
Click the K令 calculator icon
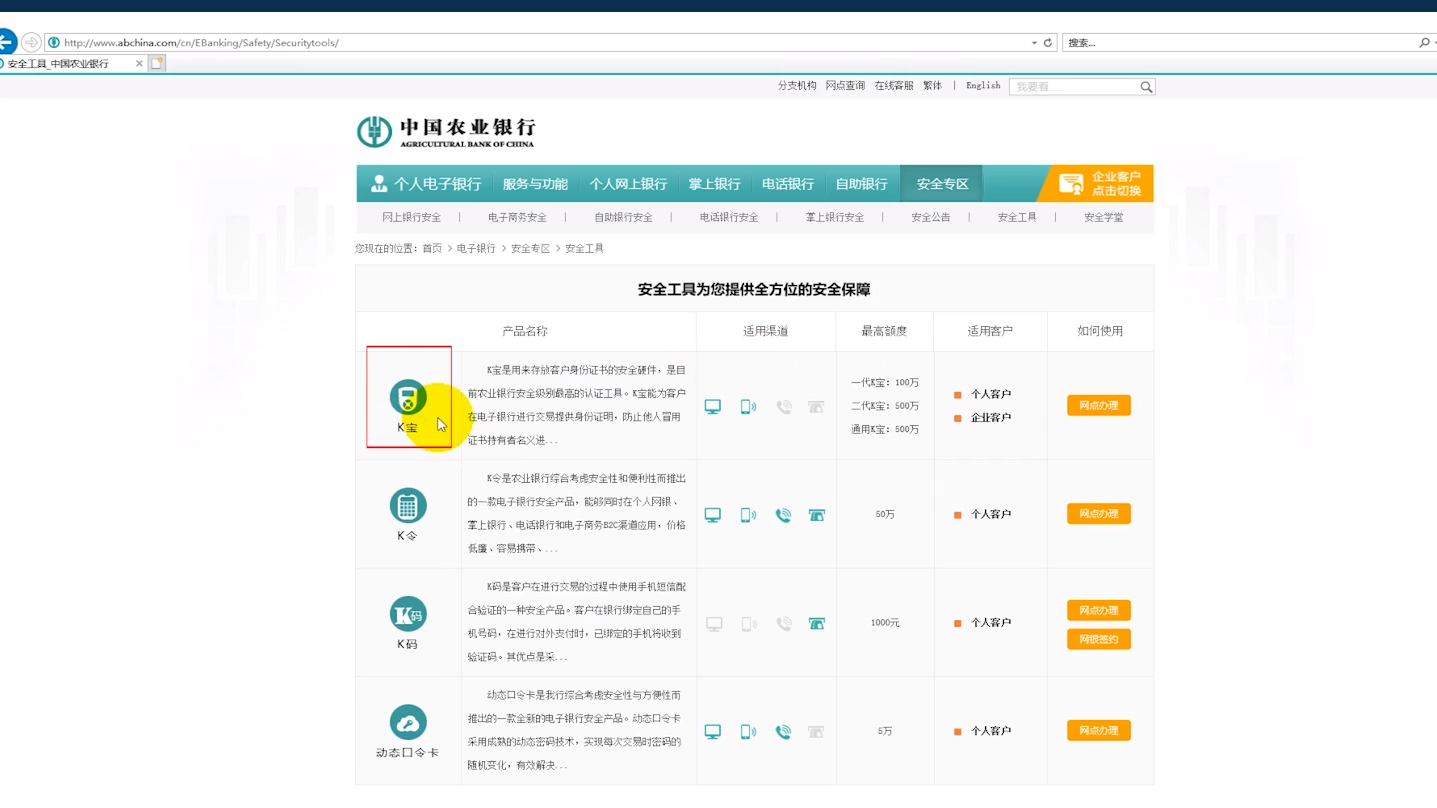click(x=408, y=506)
